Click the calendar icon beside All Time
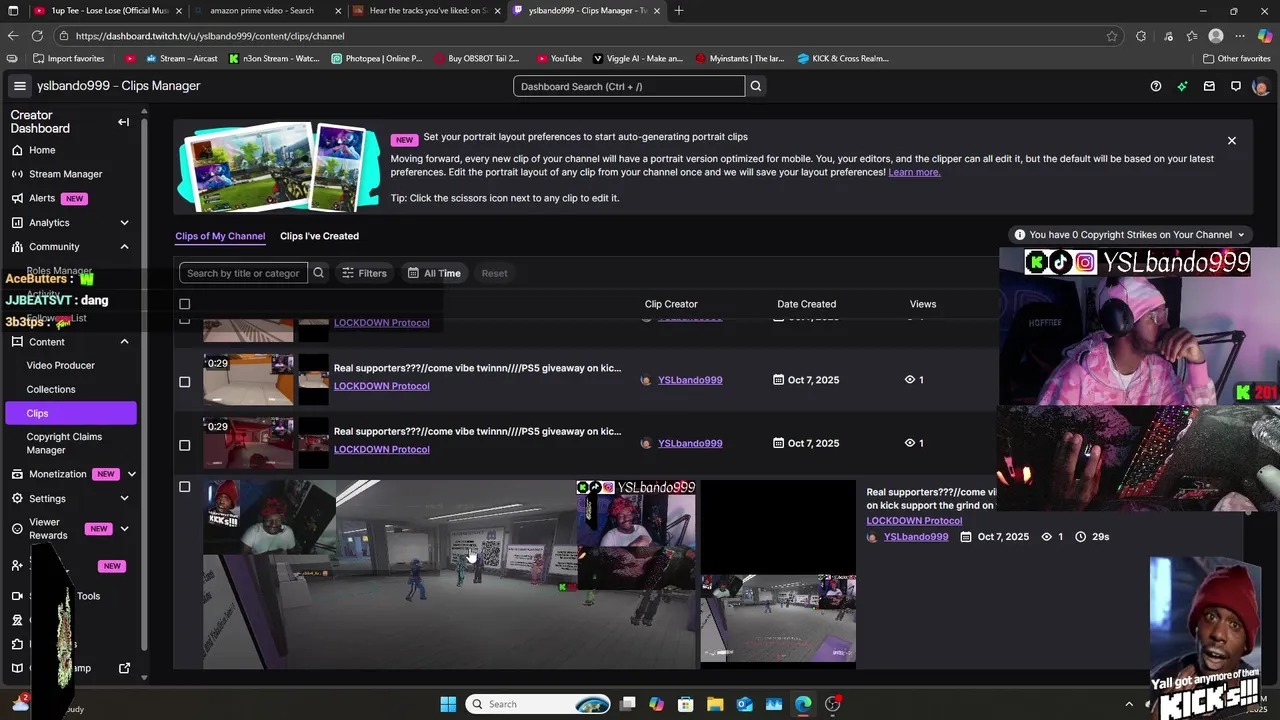This screenshot has height=720, width=1280. 413,273
